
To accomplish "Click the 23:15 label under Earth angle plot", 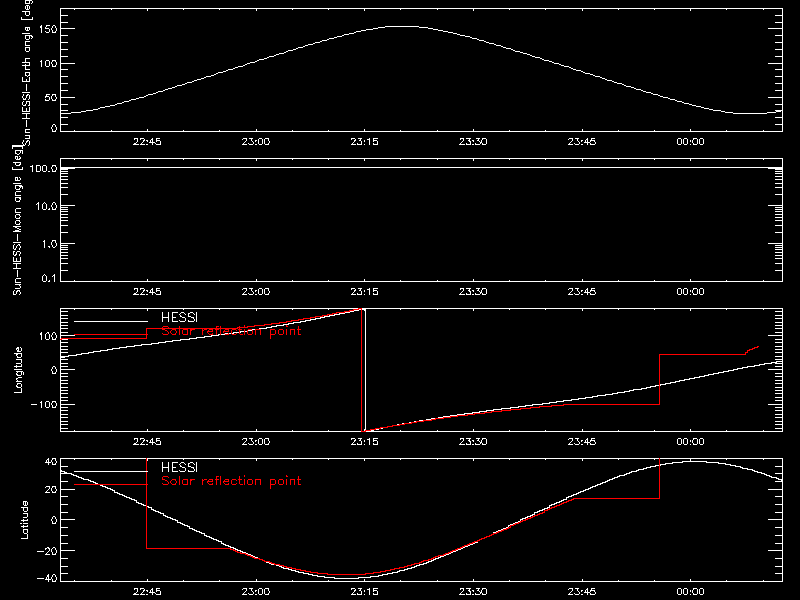I will coord(364,142).
